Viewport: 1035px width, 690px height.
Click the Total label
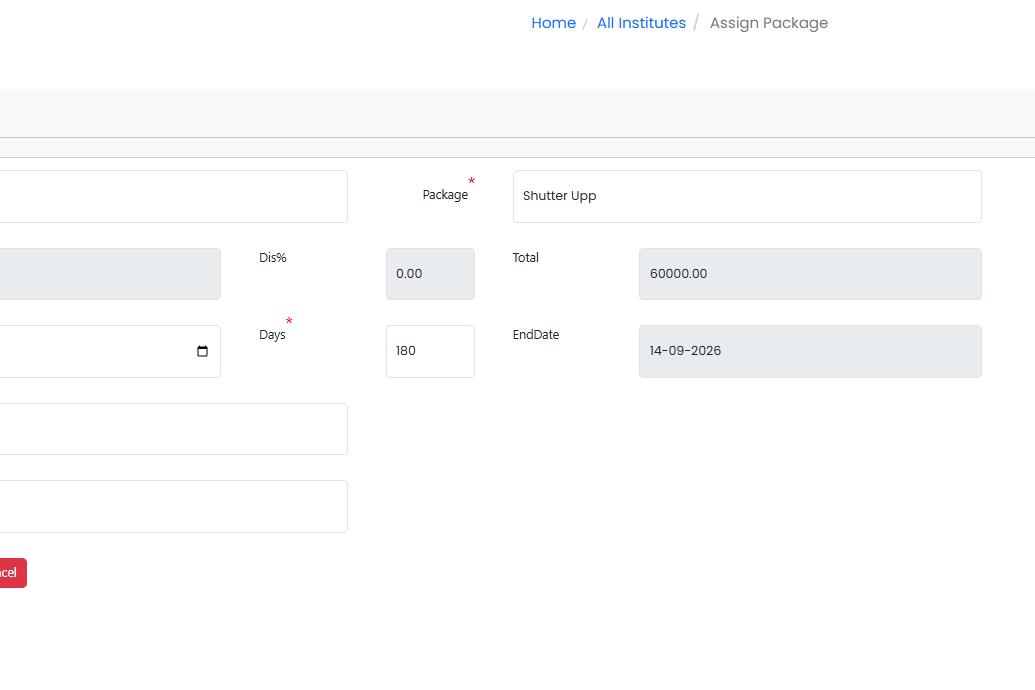point(525,258)
